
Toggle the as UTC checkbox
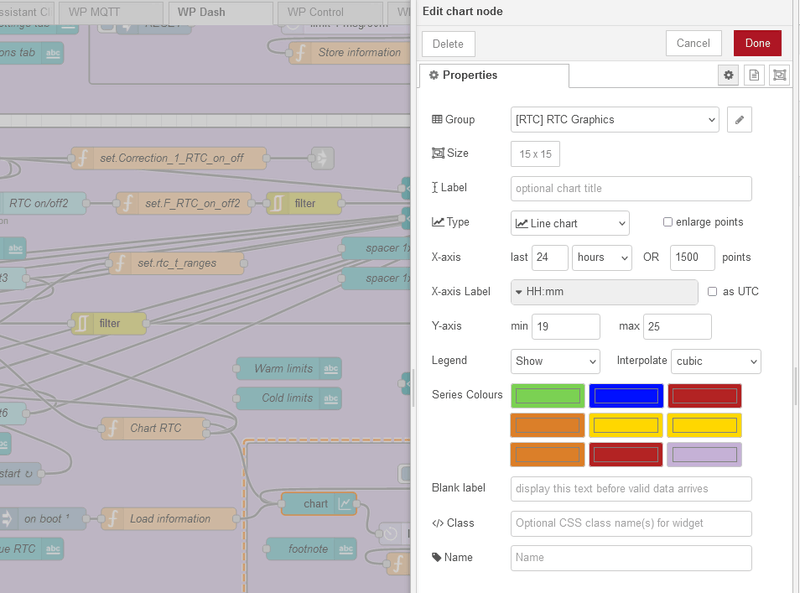(713, 291)
